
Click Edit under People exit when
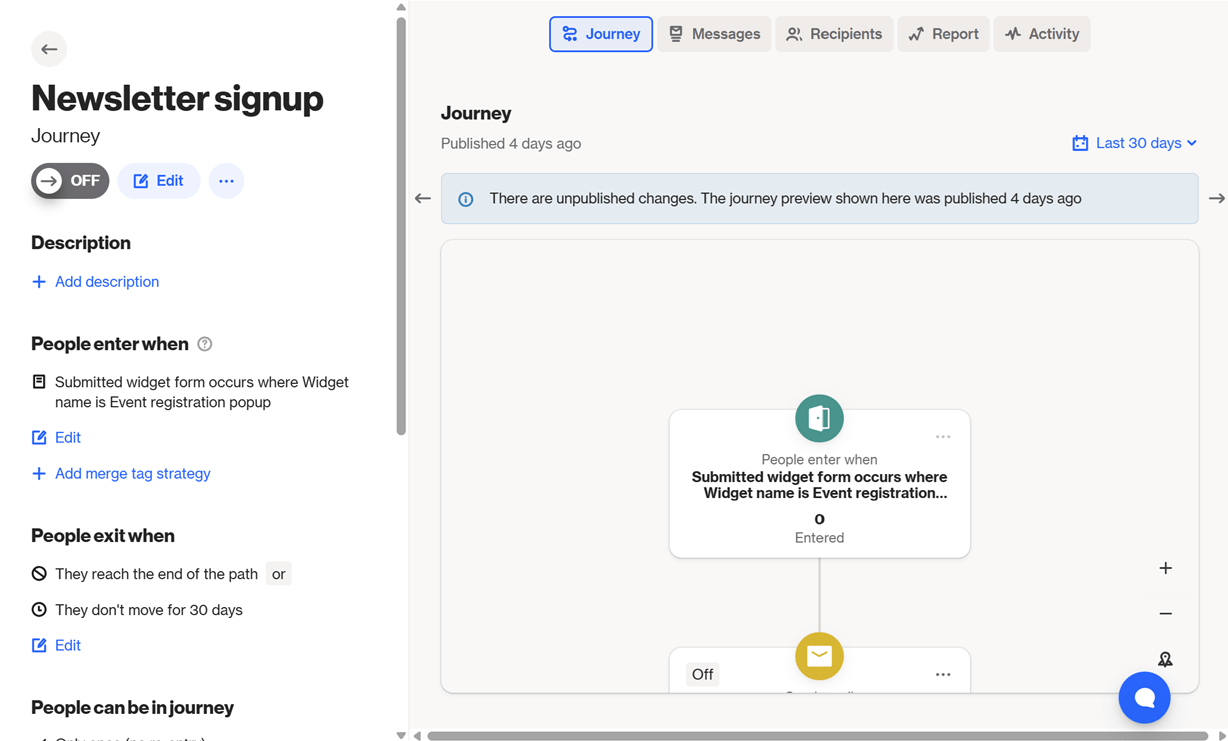coord(56,646)
